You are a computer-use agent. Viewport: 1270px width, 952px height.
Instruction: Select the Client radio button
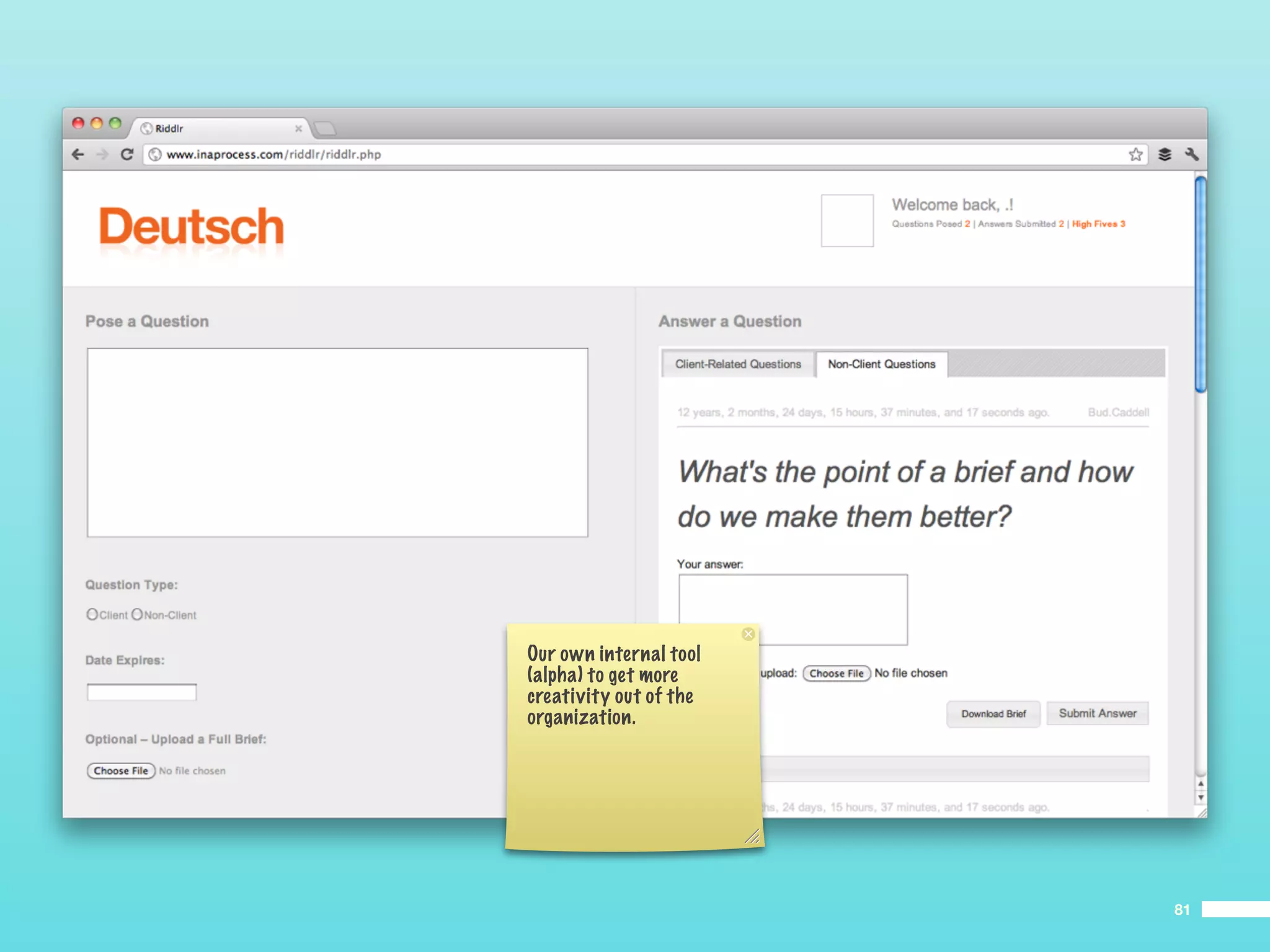[92, 614]
